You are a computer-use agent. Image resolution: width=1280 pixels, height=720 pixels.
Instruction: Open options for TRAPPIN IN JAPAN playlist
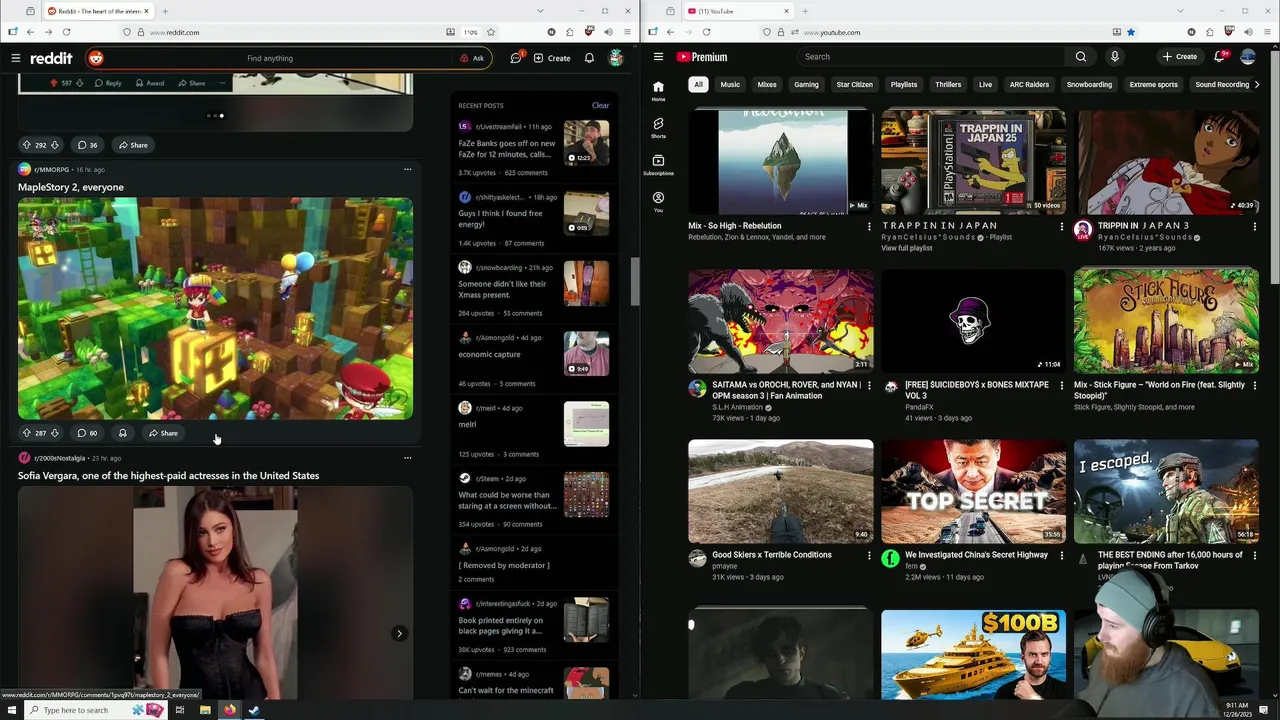[x=1061, y=226]
